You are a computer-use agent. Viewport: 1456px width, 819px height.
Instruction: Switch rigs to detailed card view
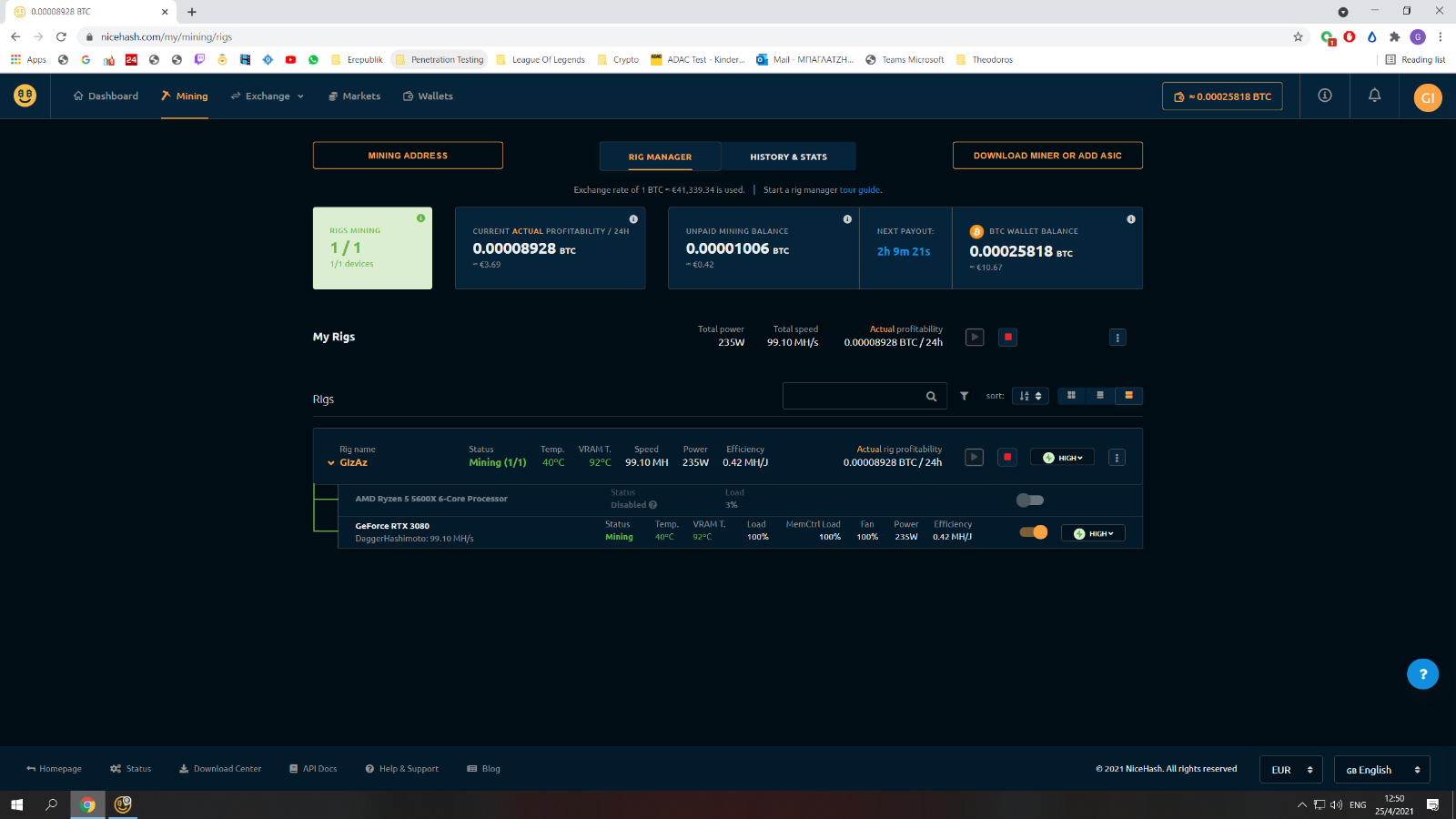click(1128, 396)
